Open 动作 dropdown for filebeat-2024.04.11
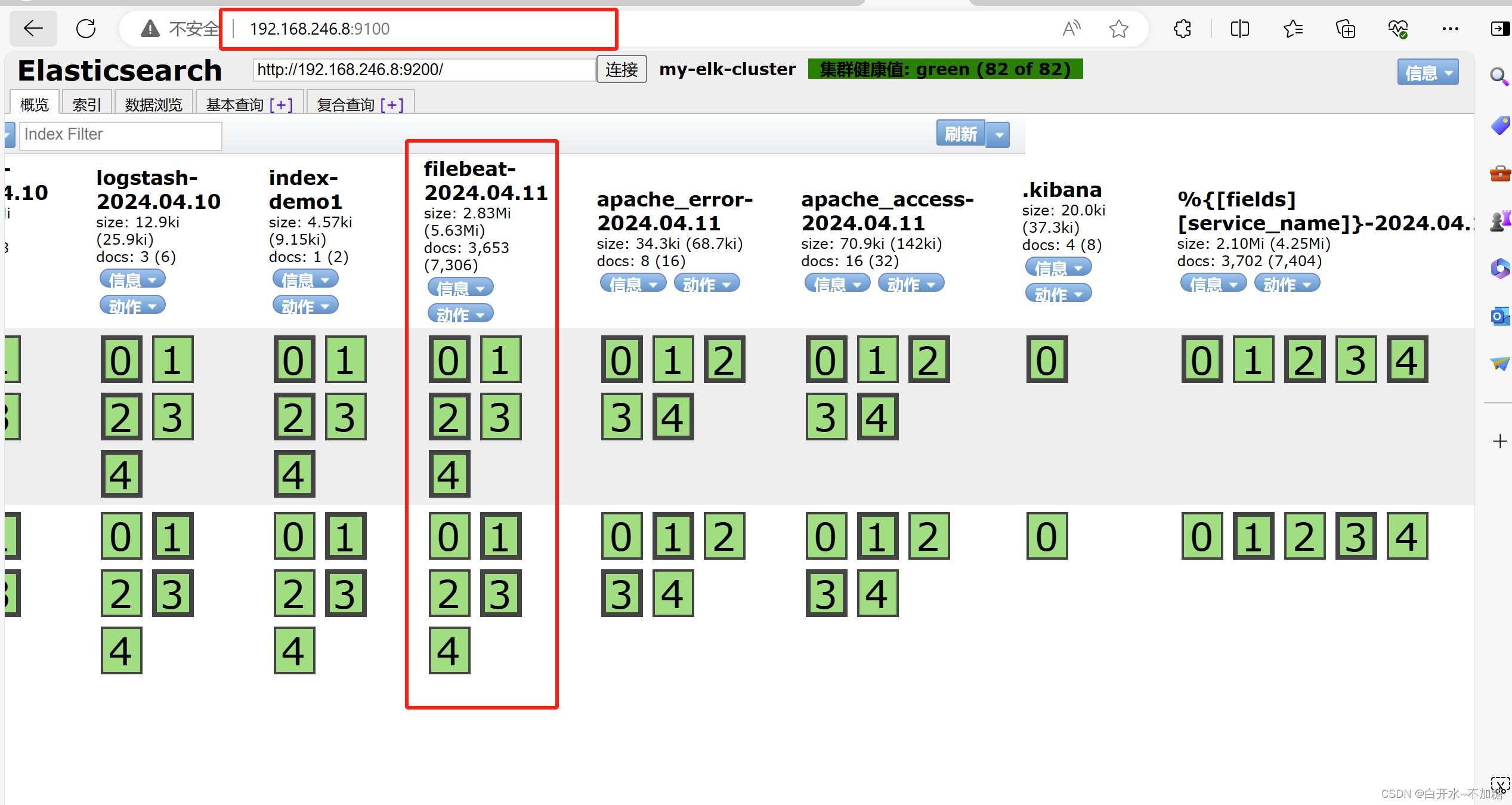This screenshot has height=805, width=1512. tap(460, 314)
